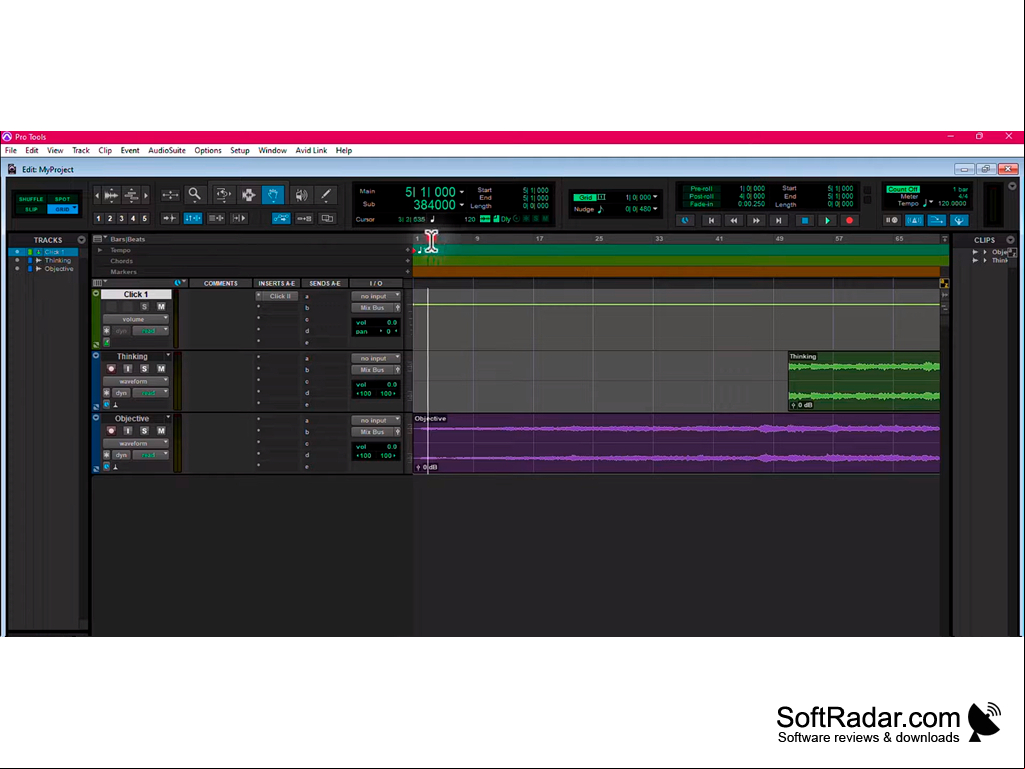Select the Scrubber speaker tool
This screenshot has height=769, width=1025.
click(x=301, y=194)
